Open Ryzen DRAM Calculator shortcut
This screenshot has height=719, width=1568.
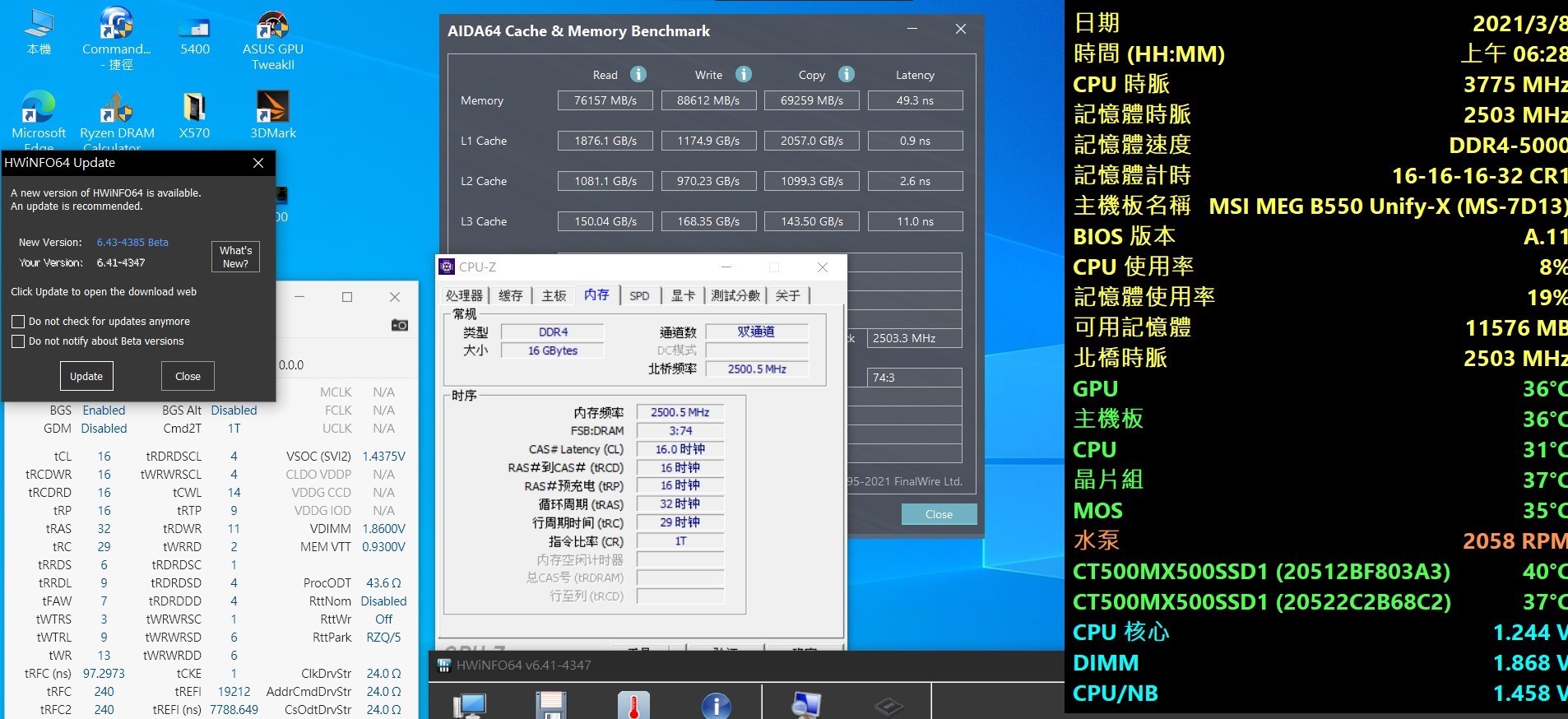coord(117,120)
